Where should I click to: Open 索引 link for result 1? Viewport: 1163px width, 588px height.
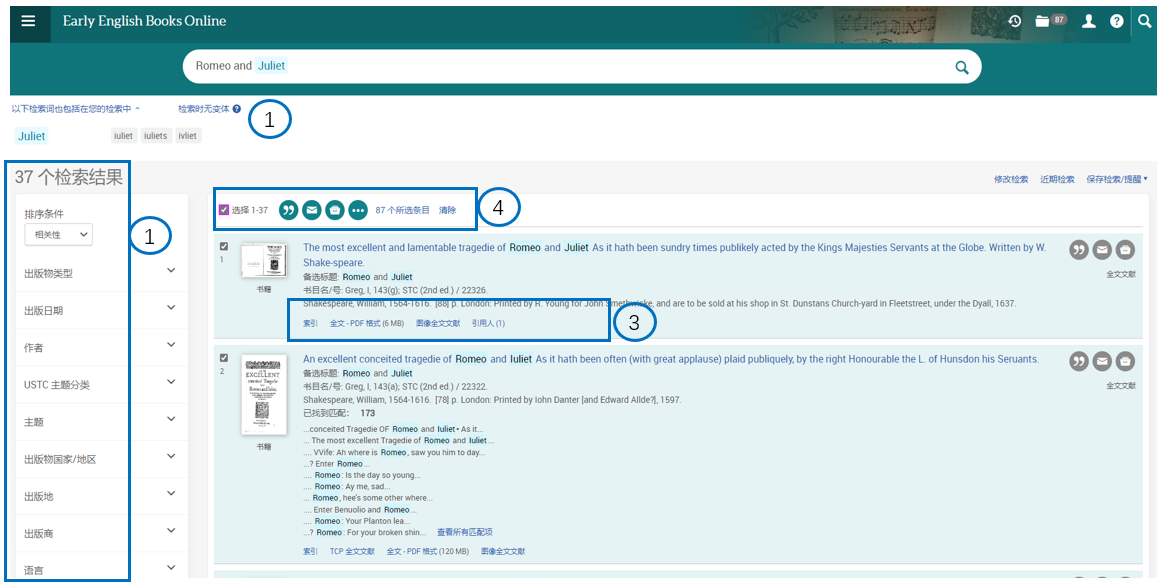(310, 323)
